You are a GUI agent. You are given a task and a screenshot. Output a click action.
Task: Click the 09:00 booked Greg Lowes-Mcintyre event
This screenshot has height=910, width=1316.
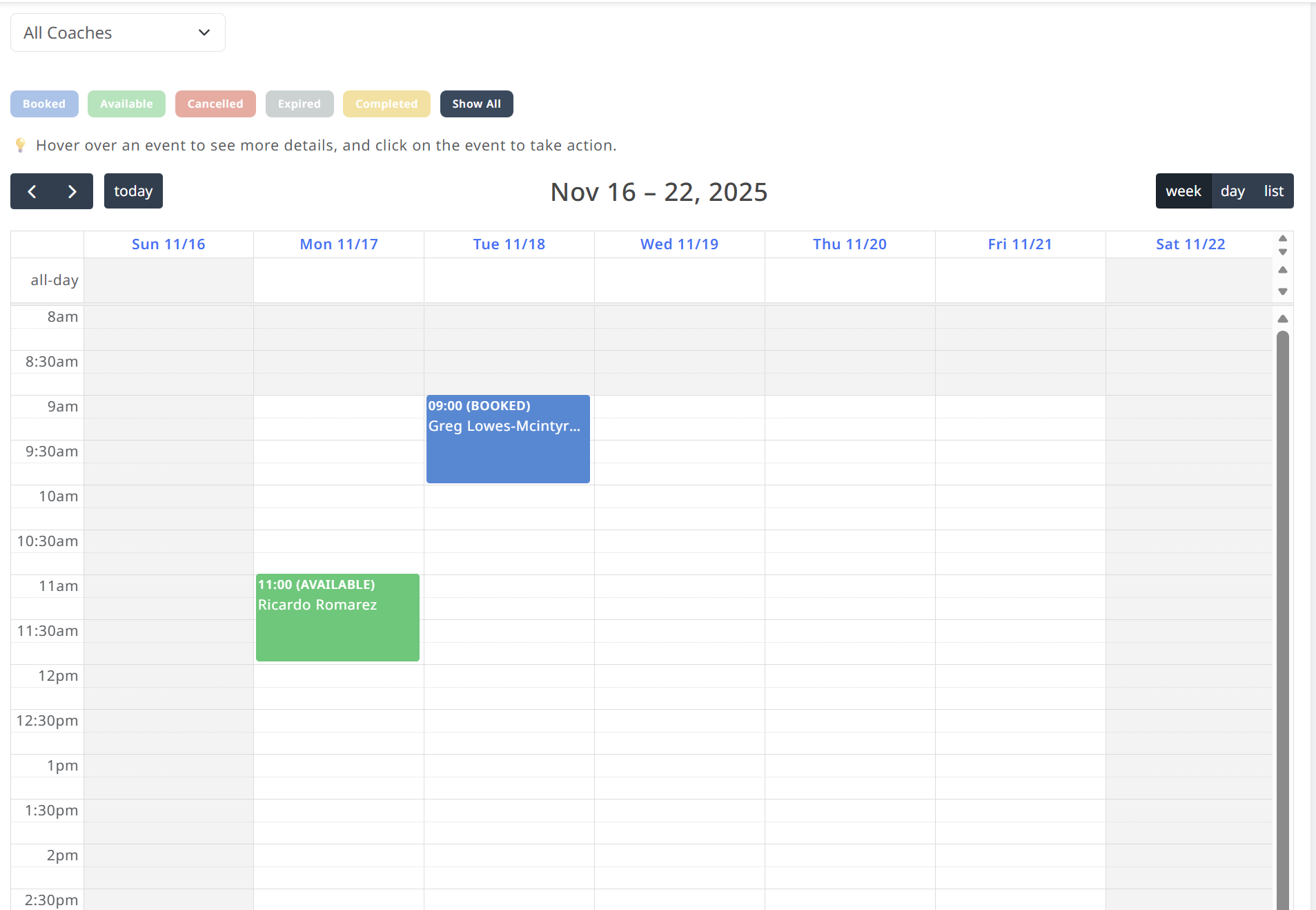[x=508, y=439]
